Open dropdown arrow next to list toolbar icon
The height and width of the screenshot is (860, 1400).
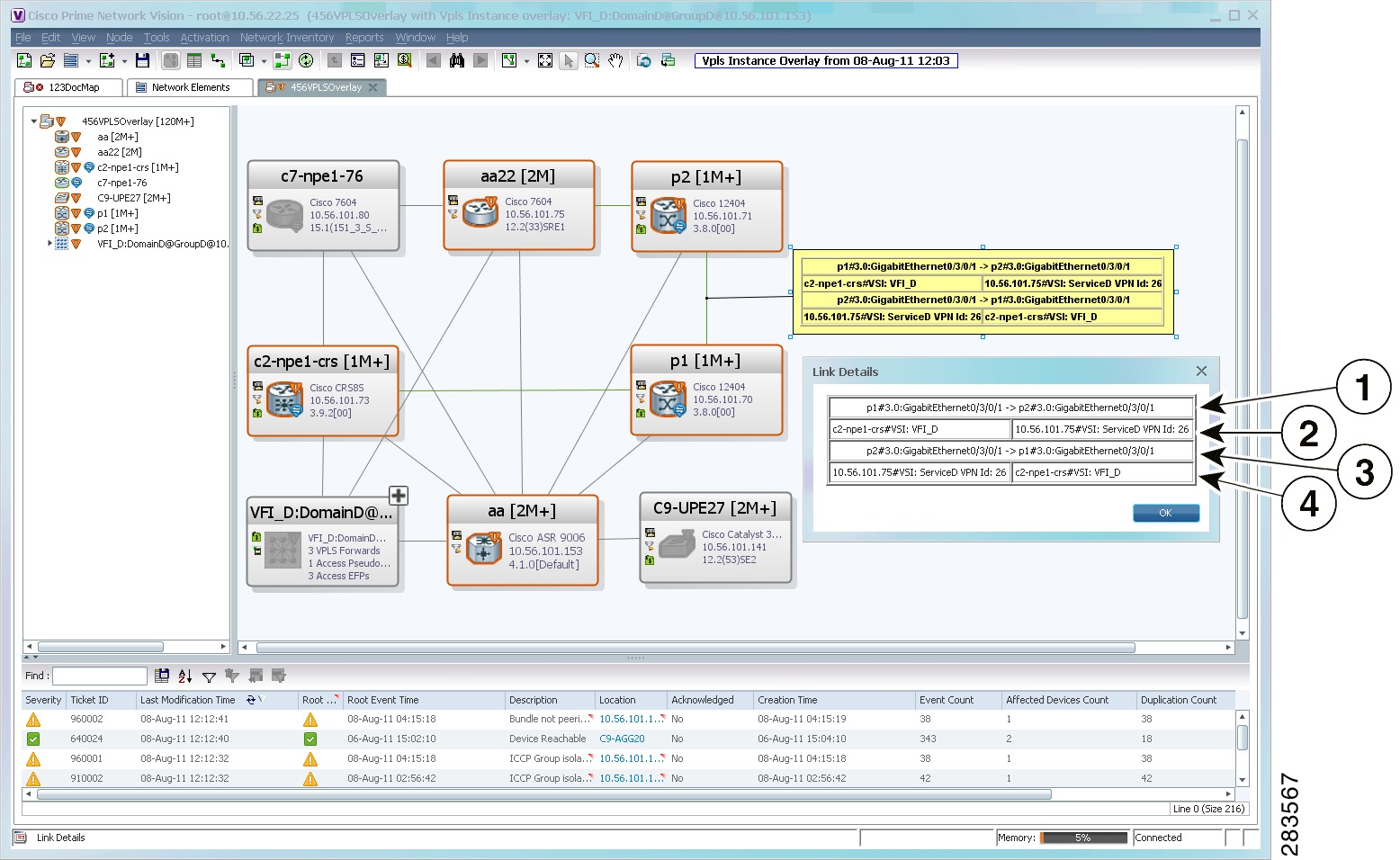click(x=88, y=61)
